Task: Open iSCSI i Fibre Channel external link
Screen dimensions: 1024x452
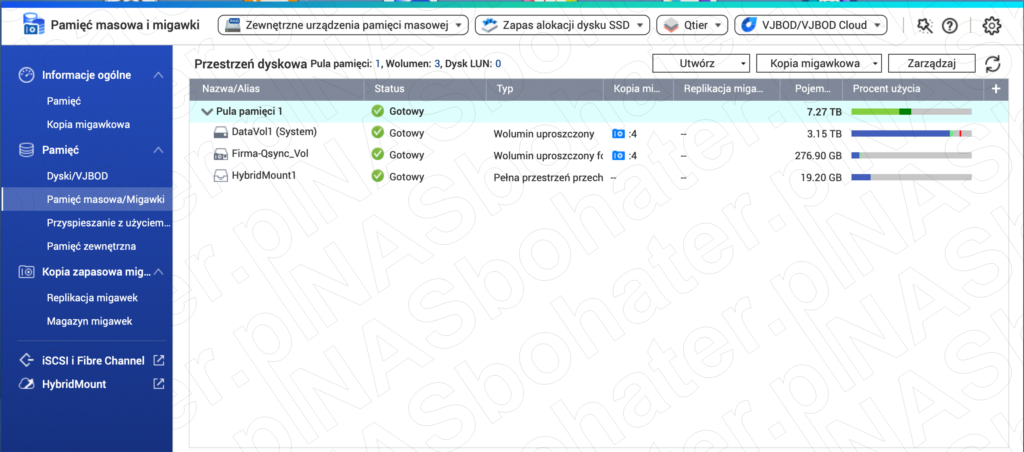Action: click(158, 360)
